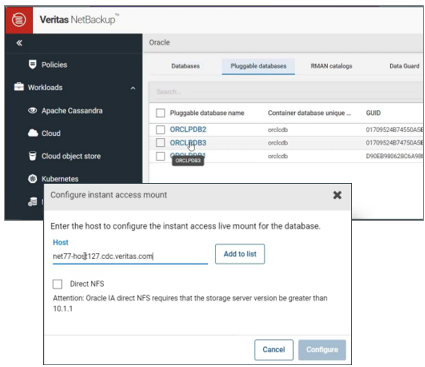Click the Cloud workload cloud icon
Screen dimensions: 425x367
point(33,133)
